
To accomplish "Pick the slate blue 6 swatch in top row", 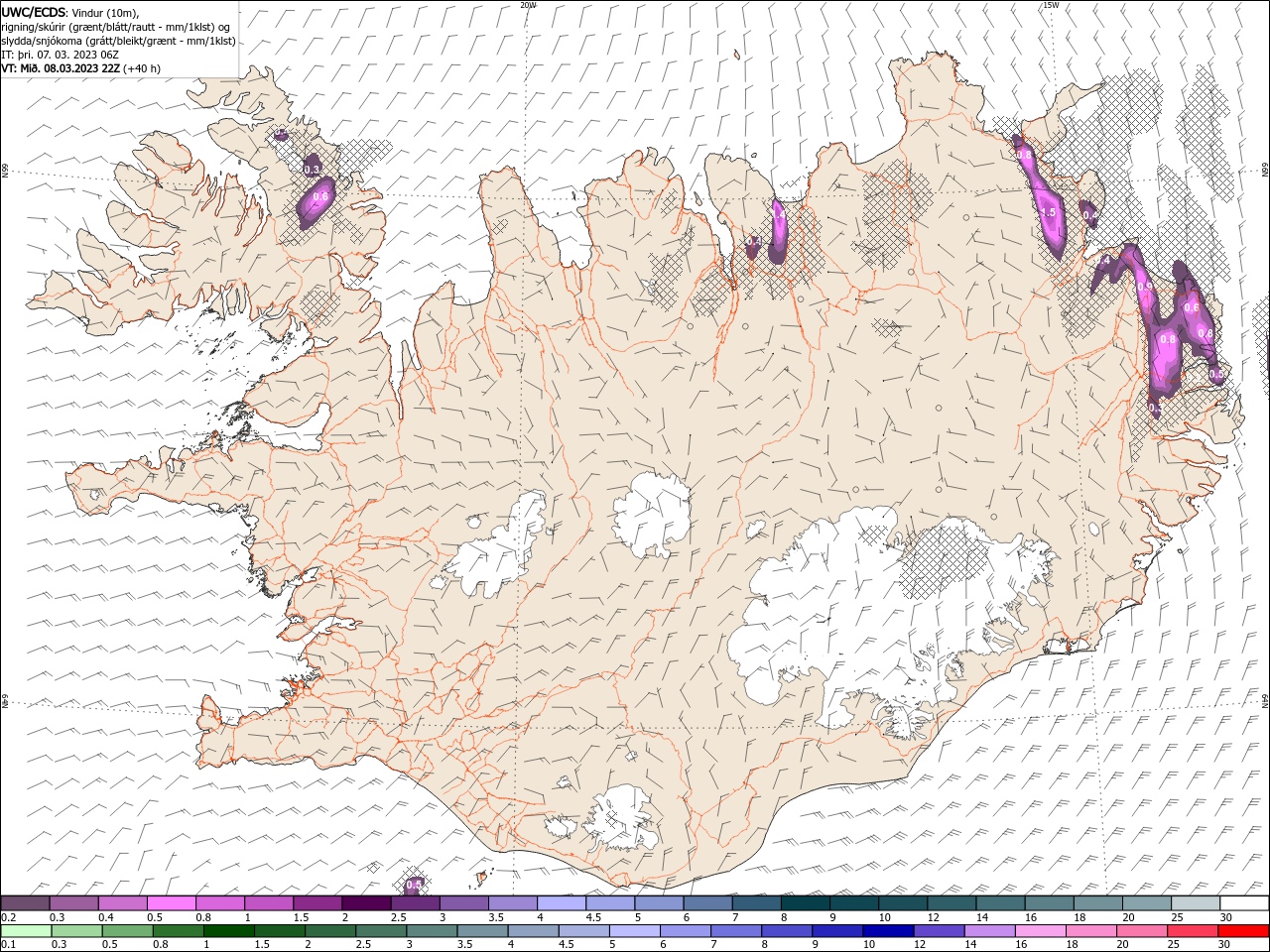I will coord(707,903).
